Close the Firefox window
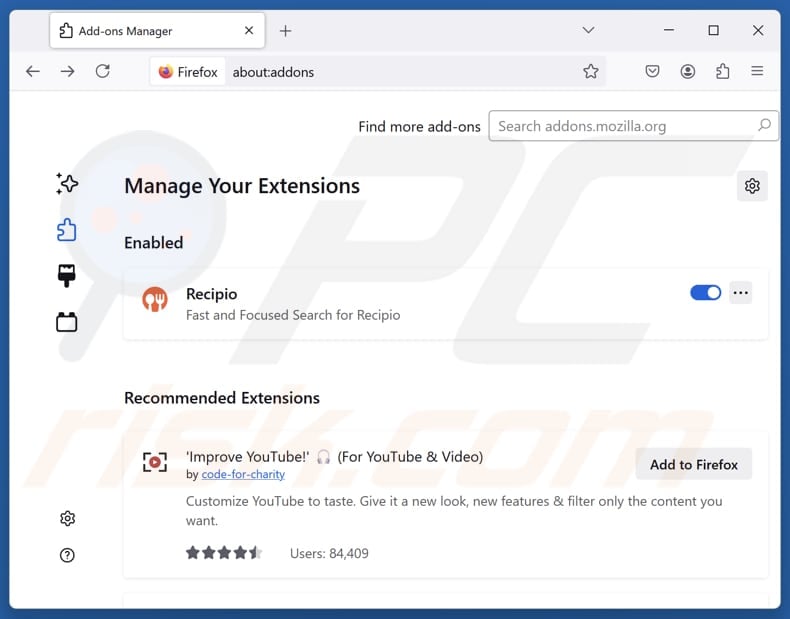 pyautogui.click(x=758, y=30)
